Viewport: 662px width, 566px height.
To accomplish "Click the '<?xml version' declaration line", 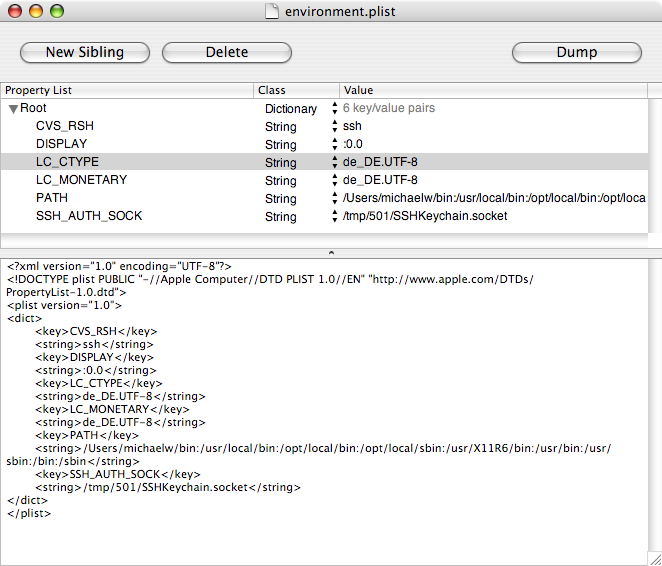I will 119,266.
